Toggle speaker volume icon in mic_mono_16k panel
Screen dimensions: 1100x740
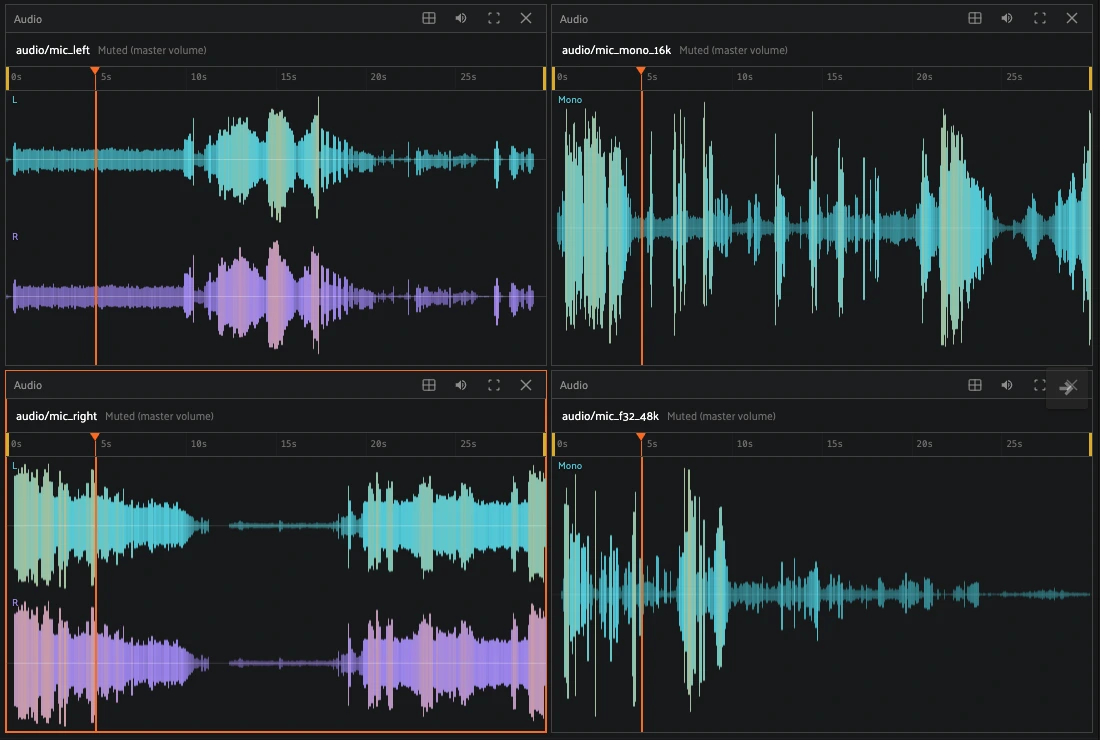[x=1007, y=18]
